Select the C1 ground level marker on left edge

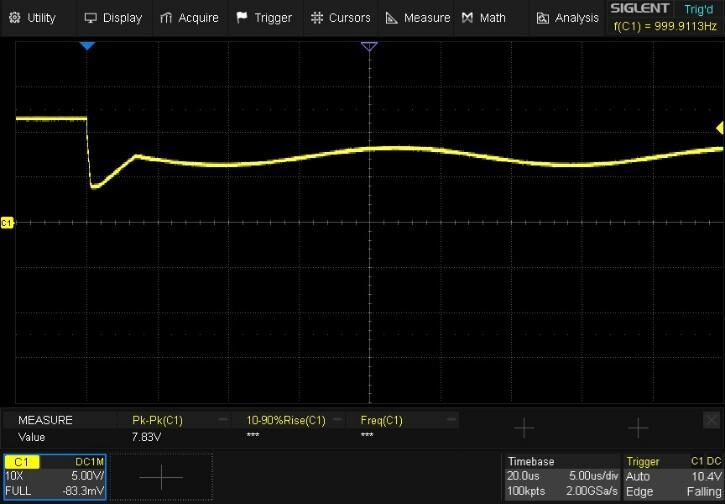pos(7,223)
